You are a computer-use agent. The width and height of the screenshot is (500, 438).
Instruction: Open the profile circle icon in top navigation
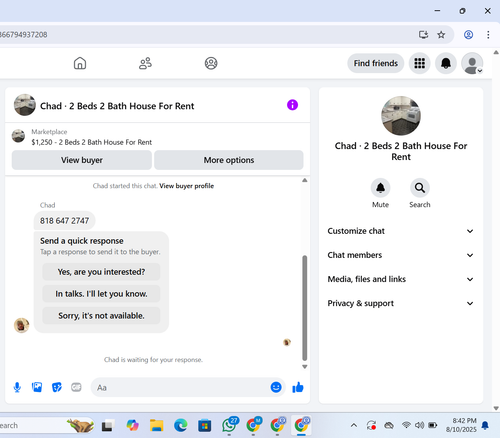click(x=211, y=63)
